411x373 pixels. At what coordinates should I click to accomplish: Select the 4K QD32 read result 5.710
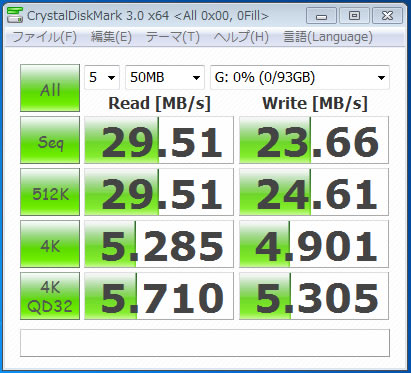coord(159,296)
